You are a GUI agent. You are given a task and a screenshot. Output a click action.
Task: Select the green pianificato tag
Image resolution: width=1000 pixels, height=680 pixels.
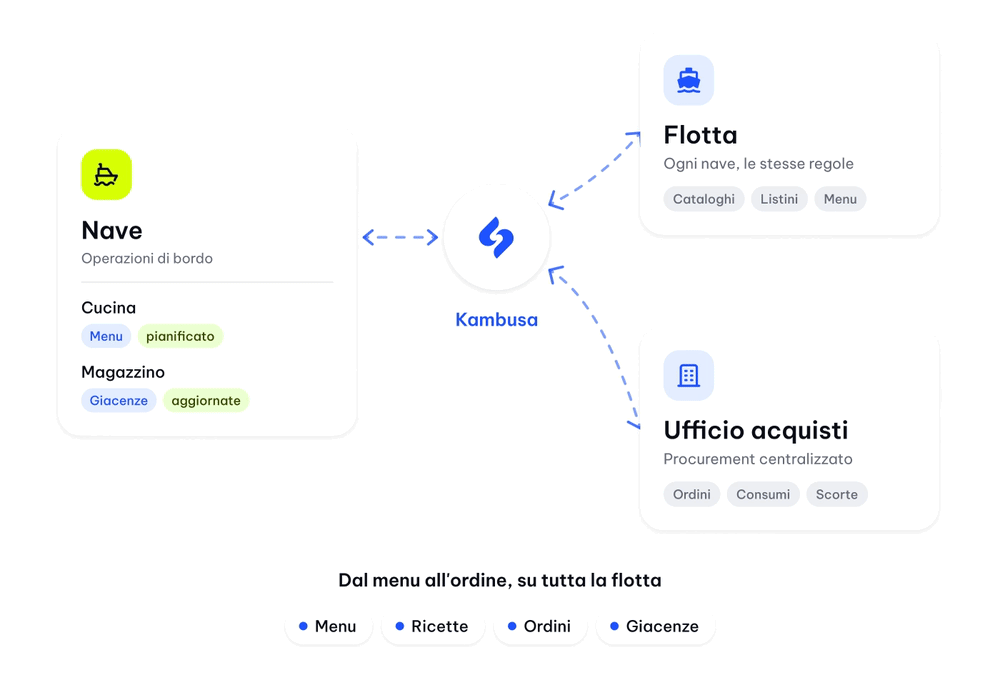click(x=180, y=336)
